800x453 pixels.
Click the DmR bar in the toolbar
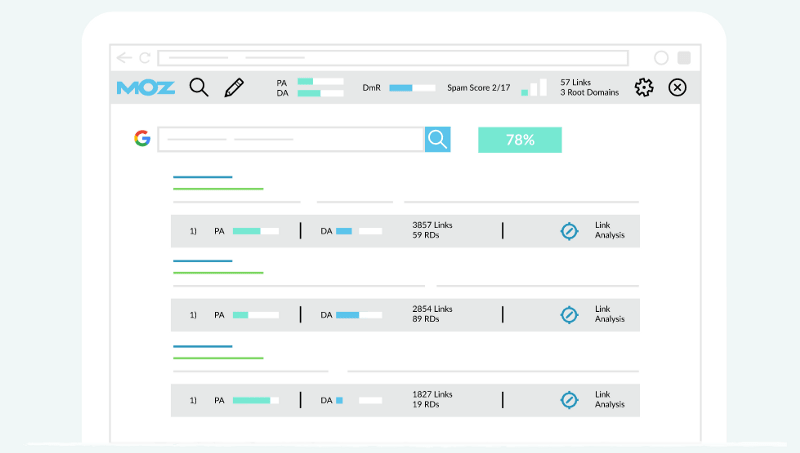pyautogui.click(x=412, y=88)
